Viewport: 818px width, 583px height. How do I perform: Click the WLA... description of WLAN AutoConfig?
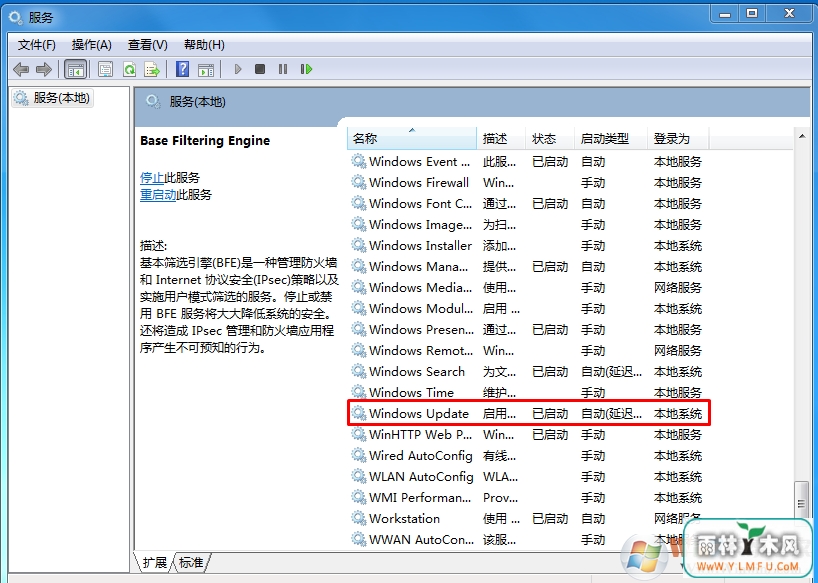500,477
